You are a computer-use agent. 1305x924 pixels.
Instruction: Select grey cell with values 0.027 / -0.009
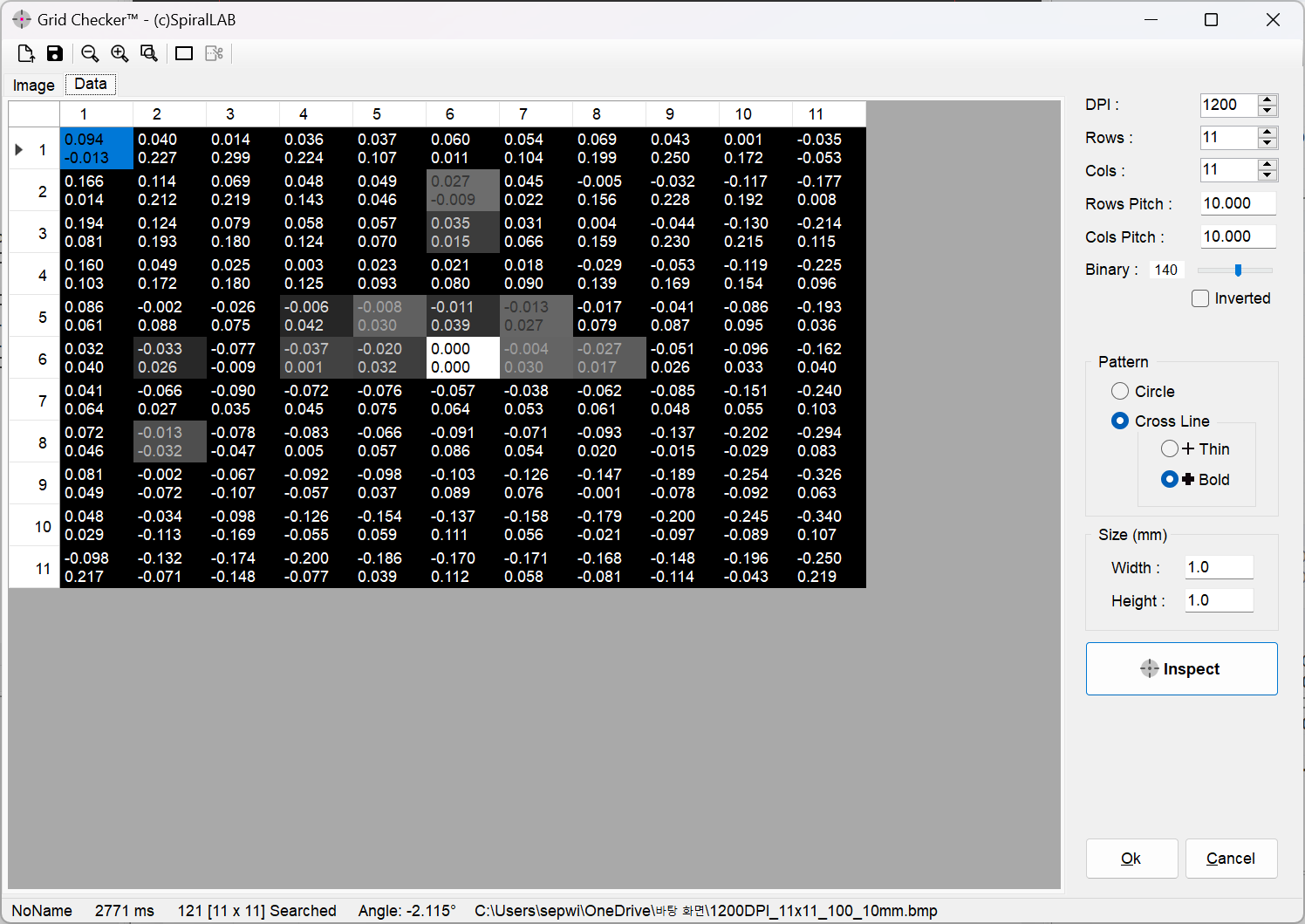(463, 190)
